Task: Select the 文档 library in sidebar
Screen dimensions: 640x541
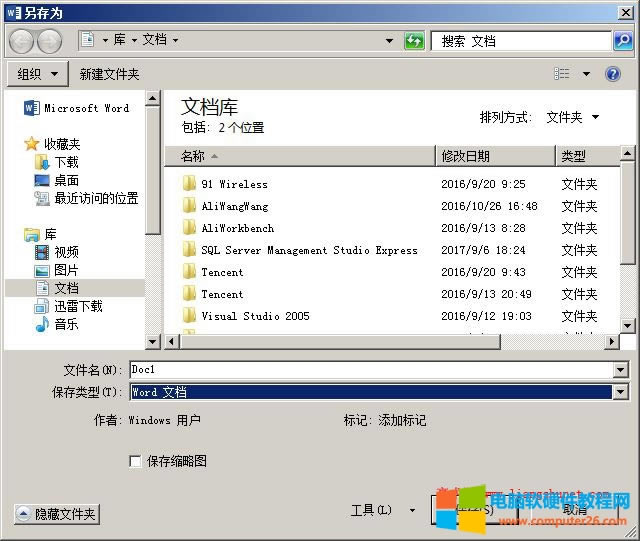Action: 57,288
